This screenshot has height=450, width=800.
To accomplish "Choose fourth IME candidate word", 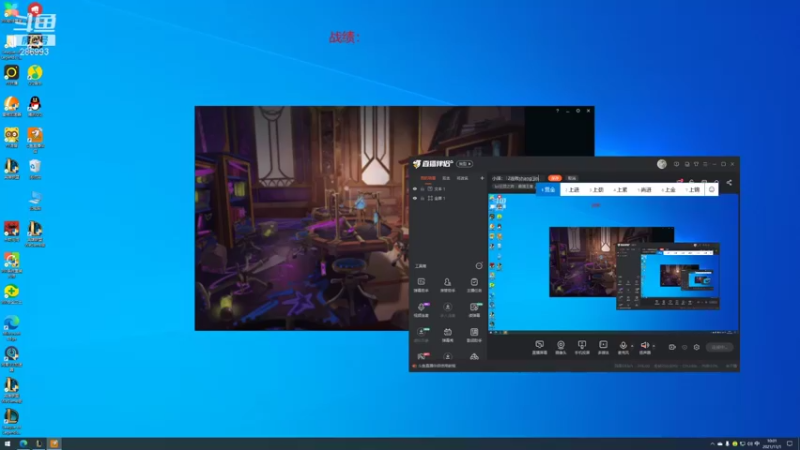I will [621, 189].
